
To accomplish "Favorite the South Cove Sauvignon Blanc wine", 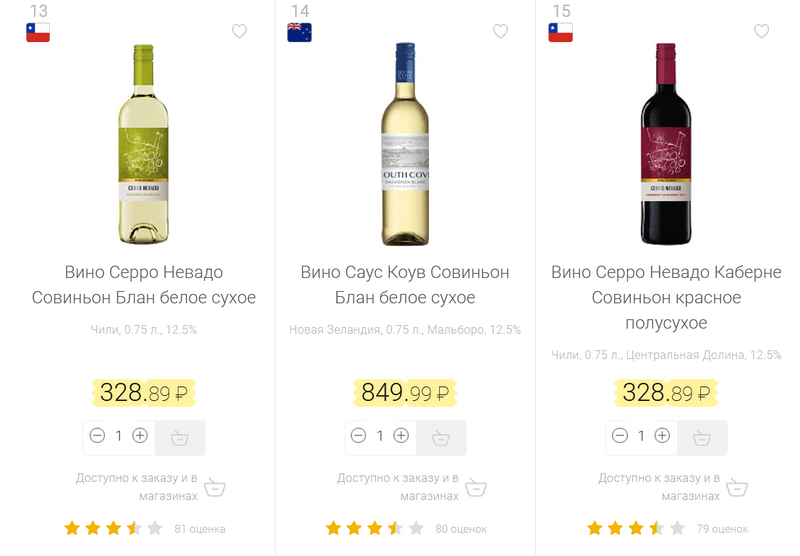I will tap(501, 32).
